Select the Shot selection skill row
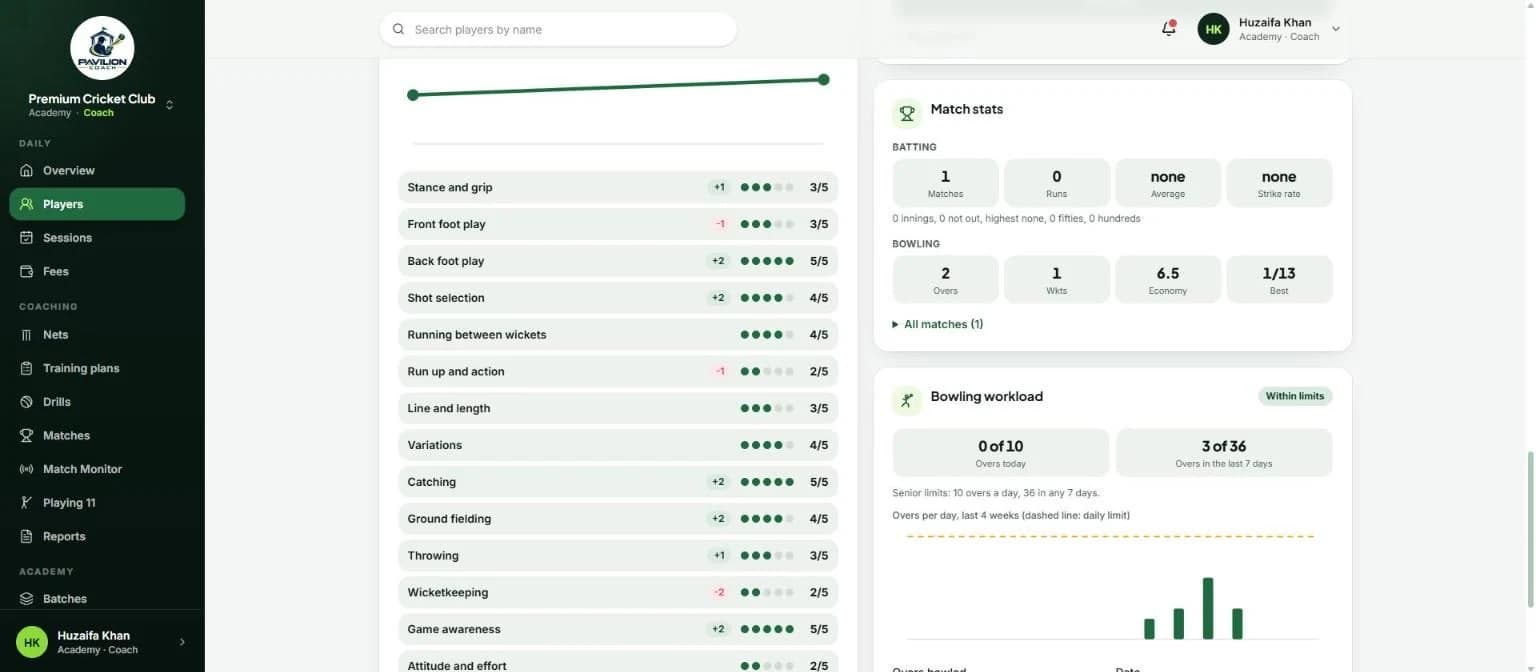Image resolution: width=1536 pixels, height=672 pixels. pos(618,298)
